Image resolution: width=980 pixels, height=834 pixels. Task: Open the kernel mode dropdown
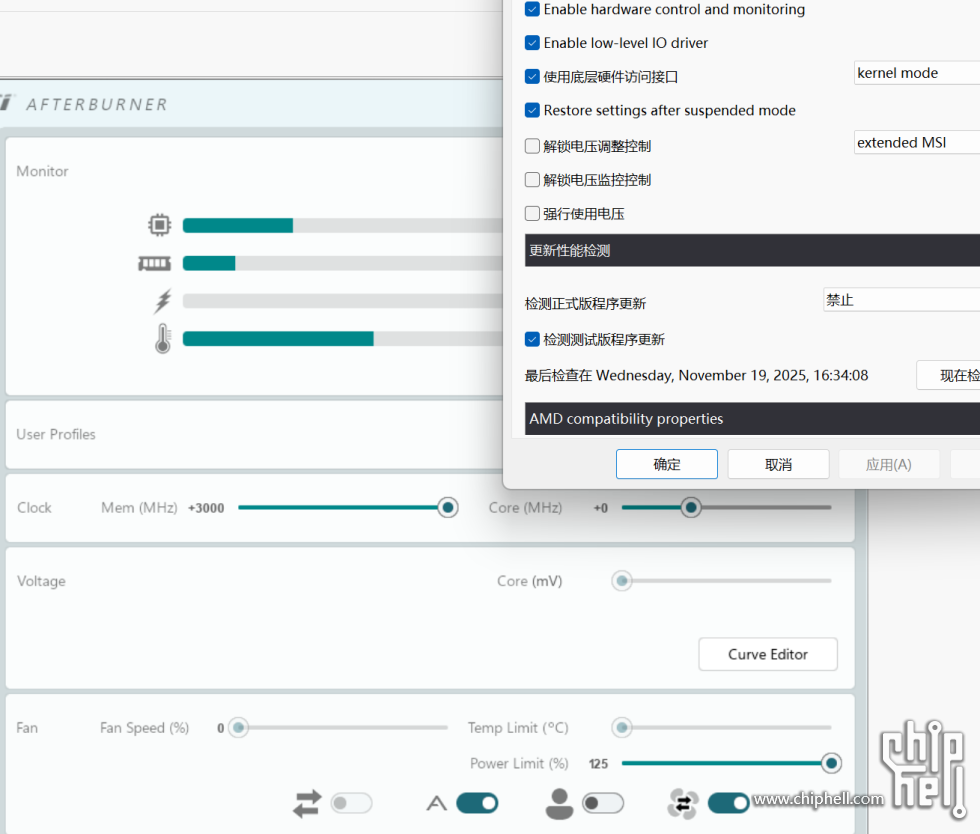point(916,73)
